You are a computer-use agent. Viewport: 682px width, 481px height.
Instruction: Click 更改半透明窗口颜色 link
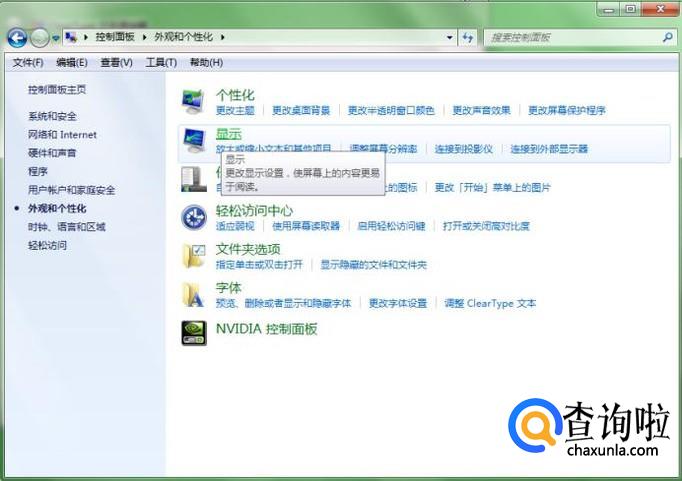point(391,110)
